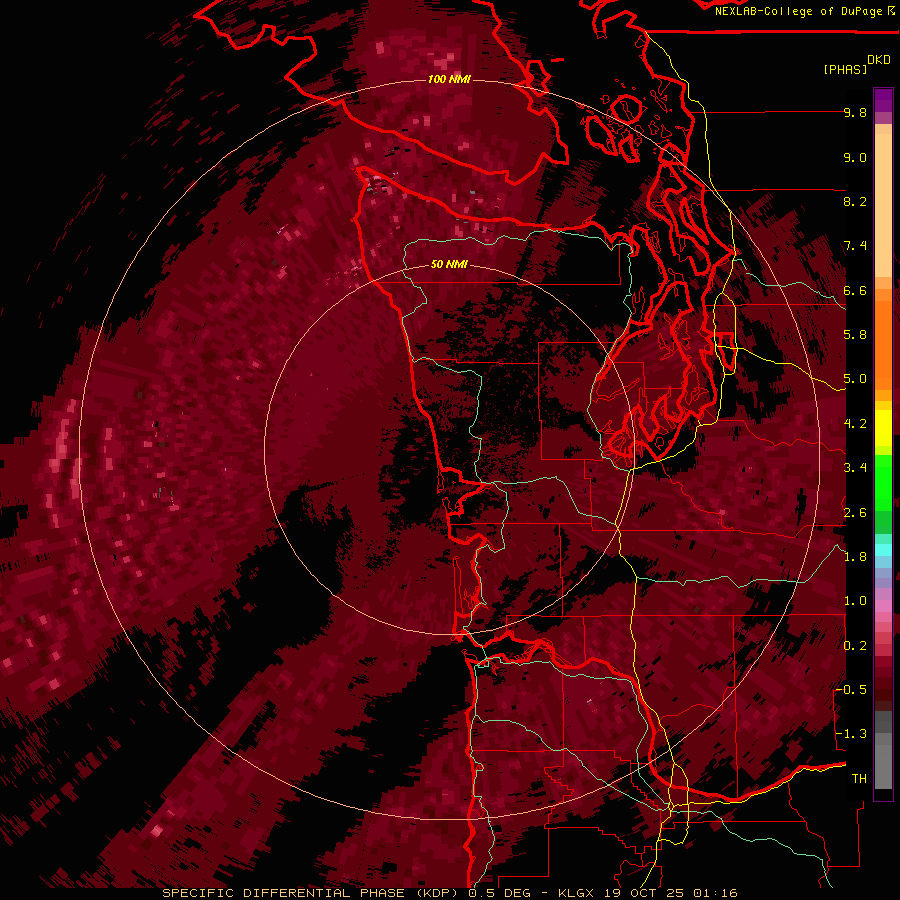
Task: Click the 01:16 timestamp in caption
Action: click(715, 893)
